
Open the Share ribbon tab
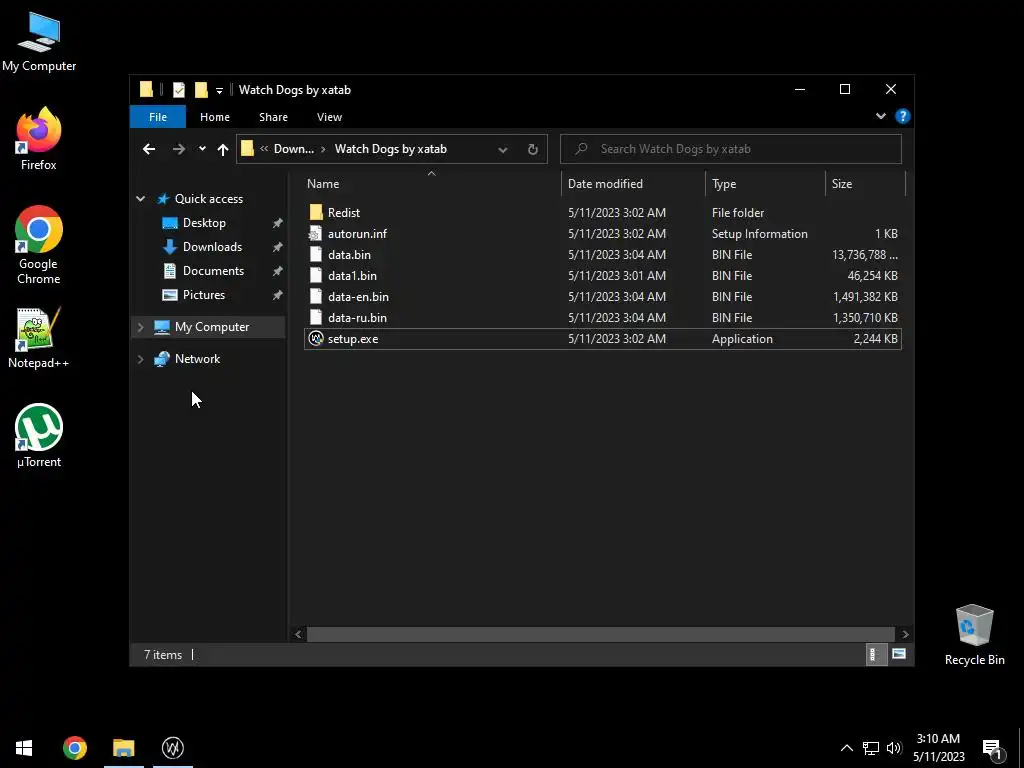[x=273, y=117]
